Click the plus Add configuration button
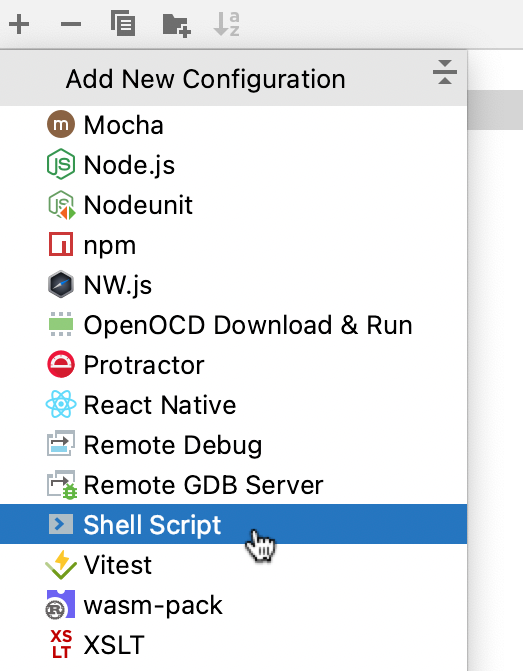Viewport: 523px width, 671px height. [x=19, y=24]
